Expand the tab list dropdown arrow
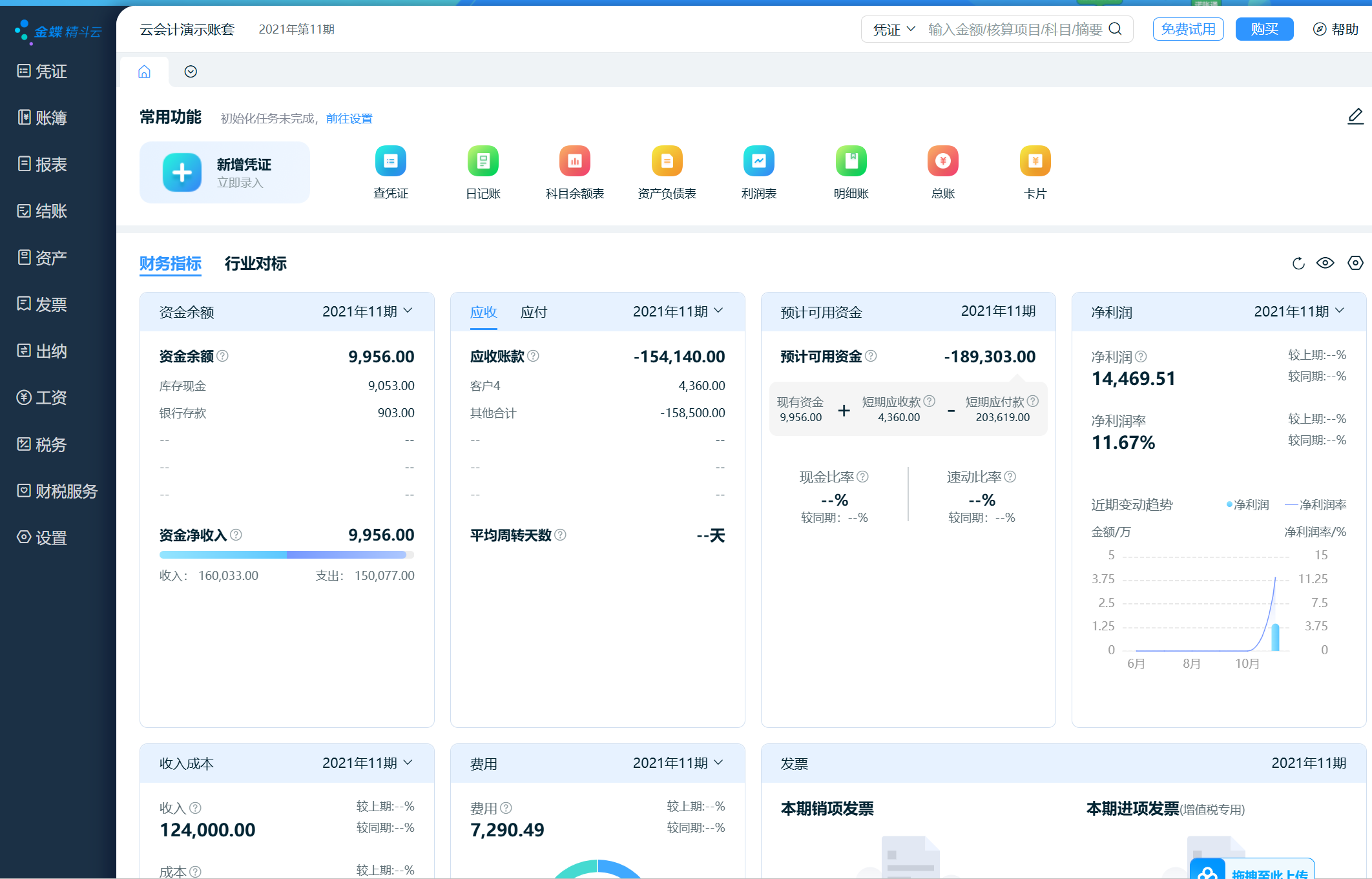The width and height of the screenshot is (1372, 879). [191, 72]
